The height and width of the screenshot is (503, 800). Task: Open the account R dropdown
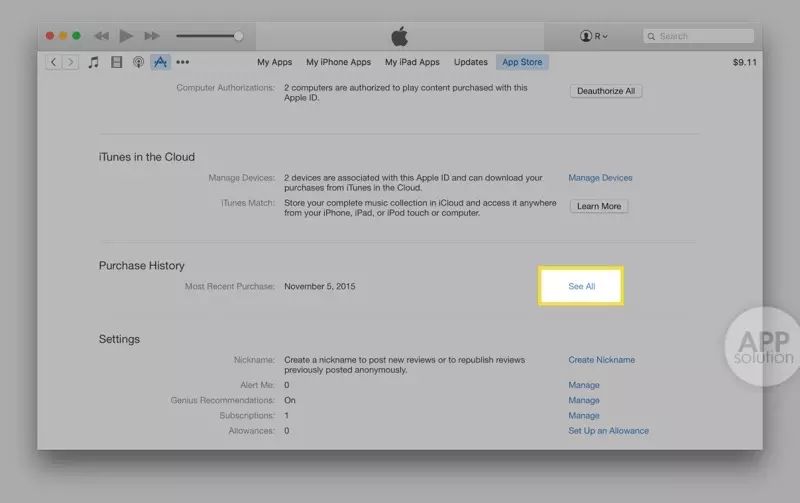tap(593, 36)
